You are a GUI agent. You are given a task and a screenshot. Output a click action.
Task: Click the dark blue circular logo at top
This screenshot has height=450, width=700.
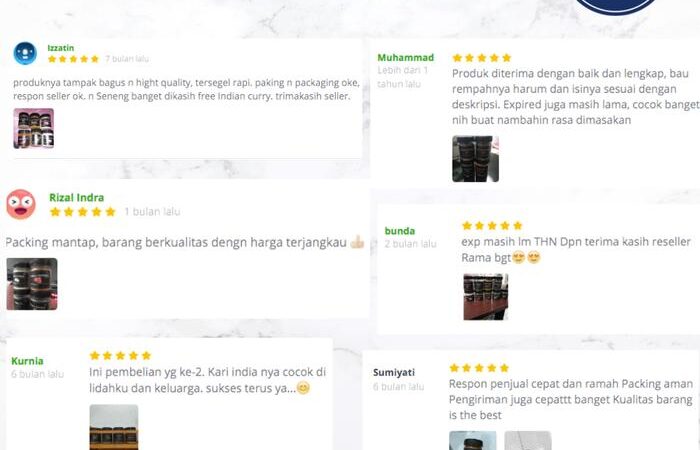[616, 5]
